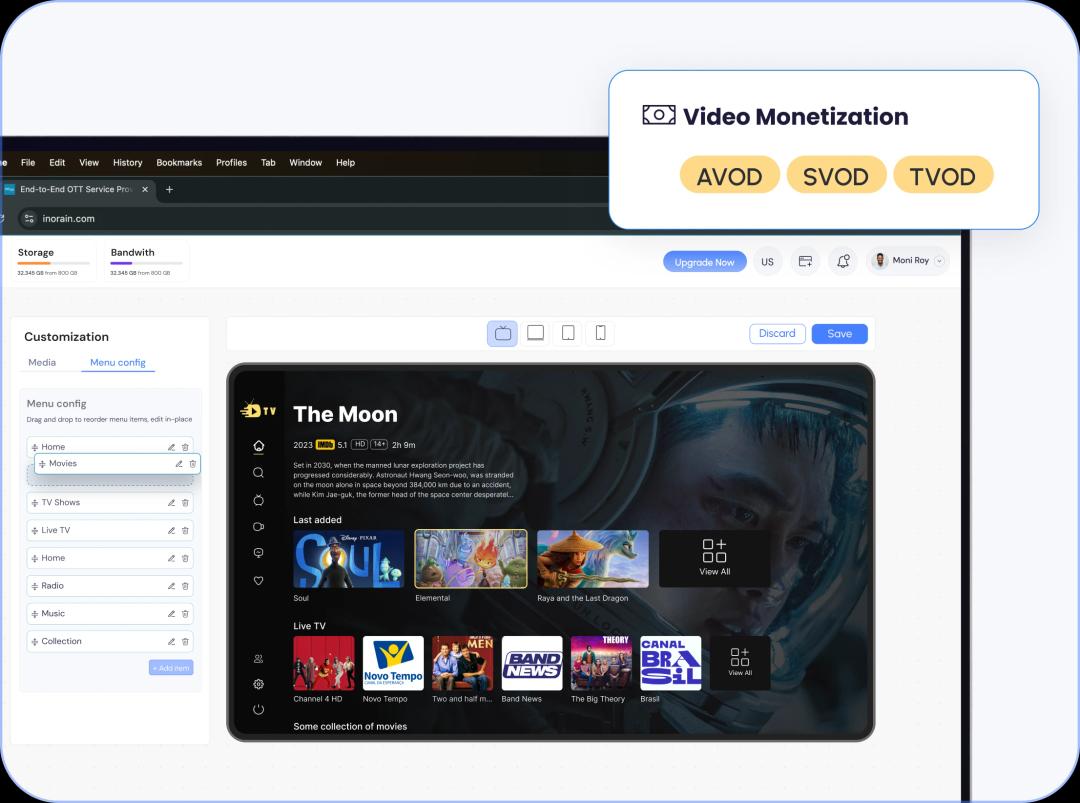This screenshot has height=803, width=1080.
Task: Switch to the mobile phone preview icon
Action: tap(600, 333)
